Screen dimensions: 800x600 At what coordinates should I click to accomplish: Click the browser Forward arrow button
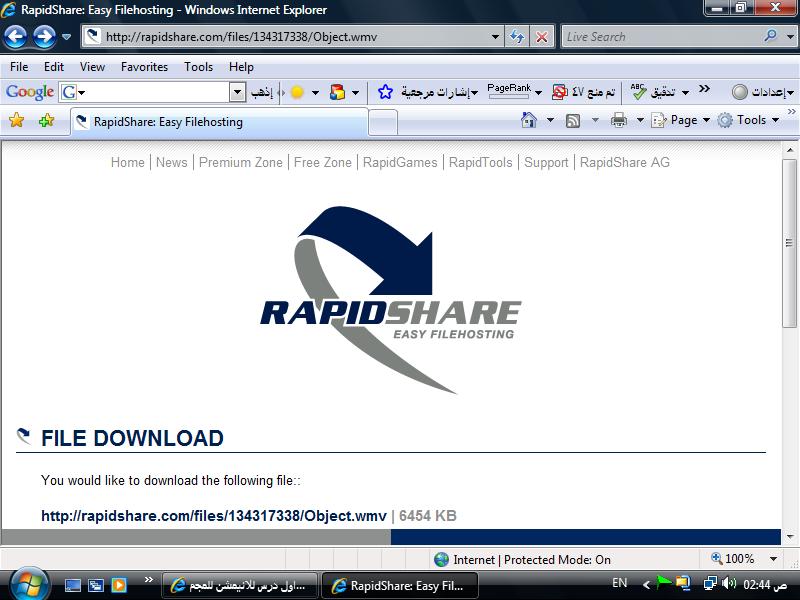[44, 37]
